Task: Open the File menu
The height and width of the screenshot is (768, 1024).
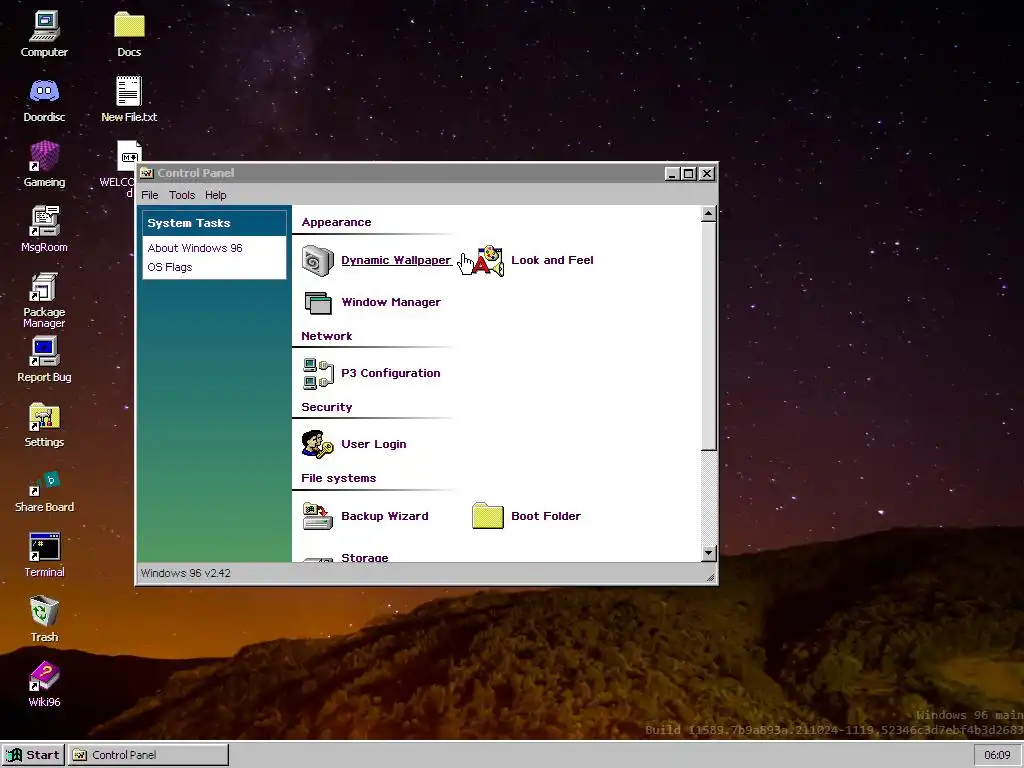Action: pos(150,195)
